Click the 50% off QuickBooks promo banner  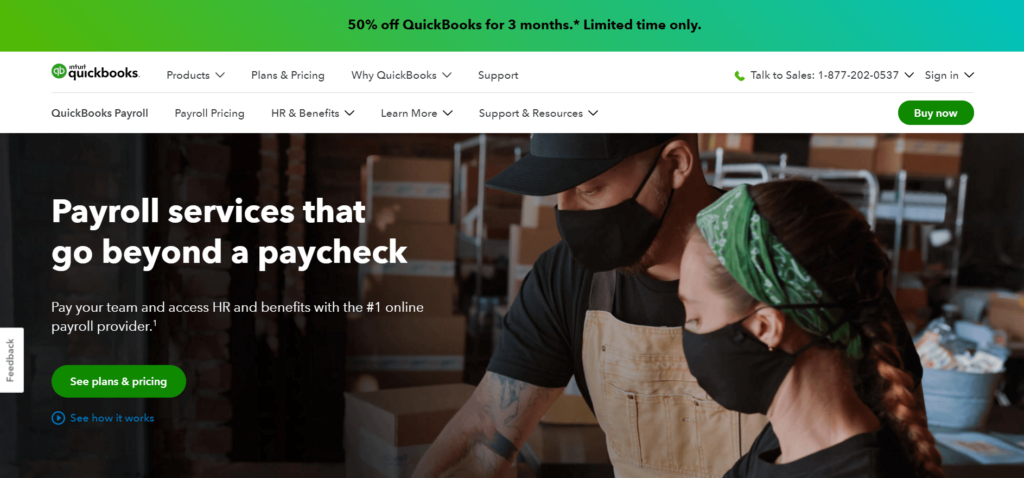(x=524, y=25)
